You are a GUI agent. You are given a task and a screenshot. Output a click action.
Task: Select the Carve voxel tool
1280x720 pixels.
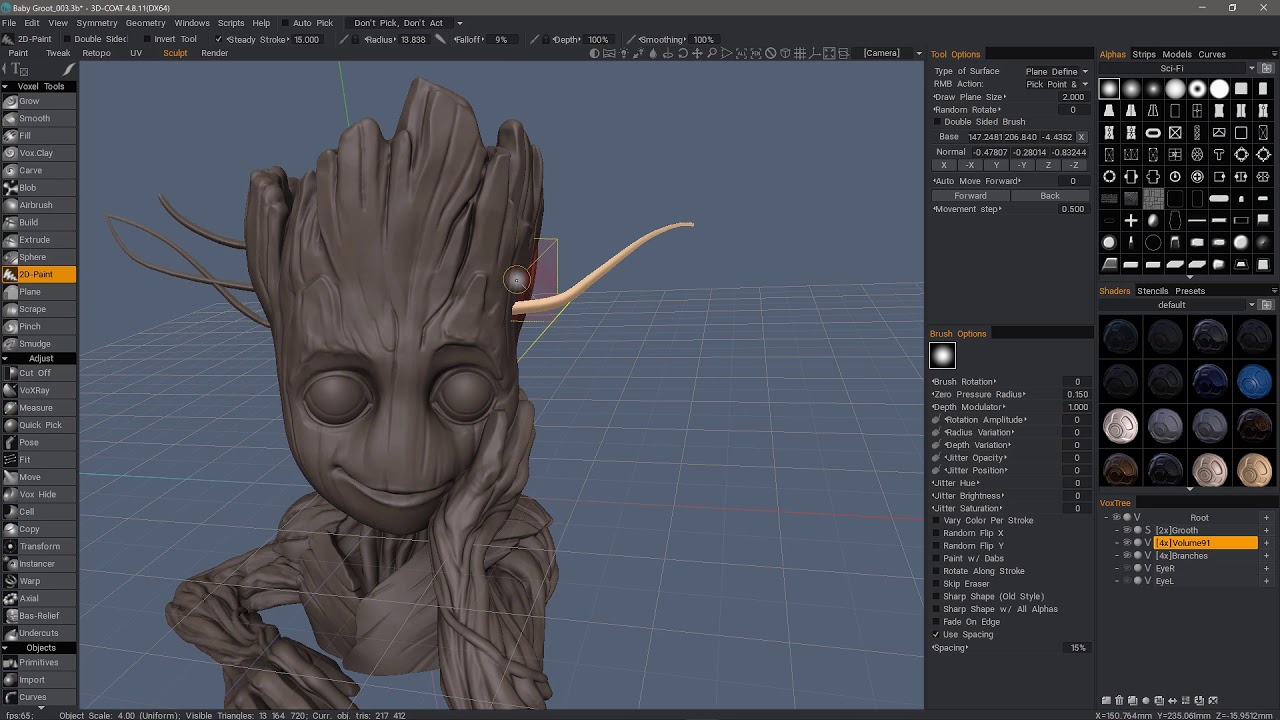31,170
